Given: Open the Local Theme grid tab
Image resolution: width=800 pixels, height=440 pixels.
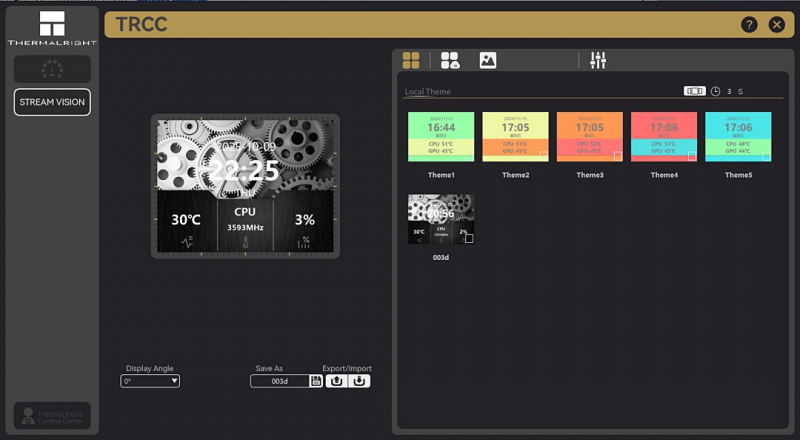Looking at the screenshot, I should pos(411,60).
